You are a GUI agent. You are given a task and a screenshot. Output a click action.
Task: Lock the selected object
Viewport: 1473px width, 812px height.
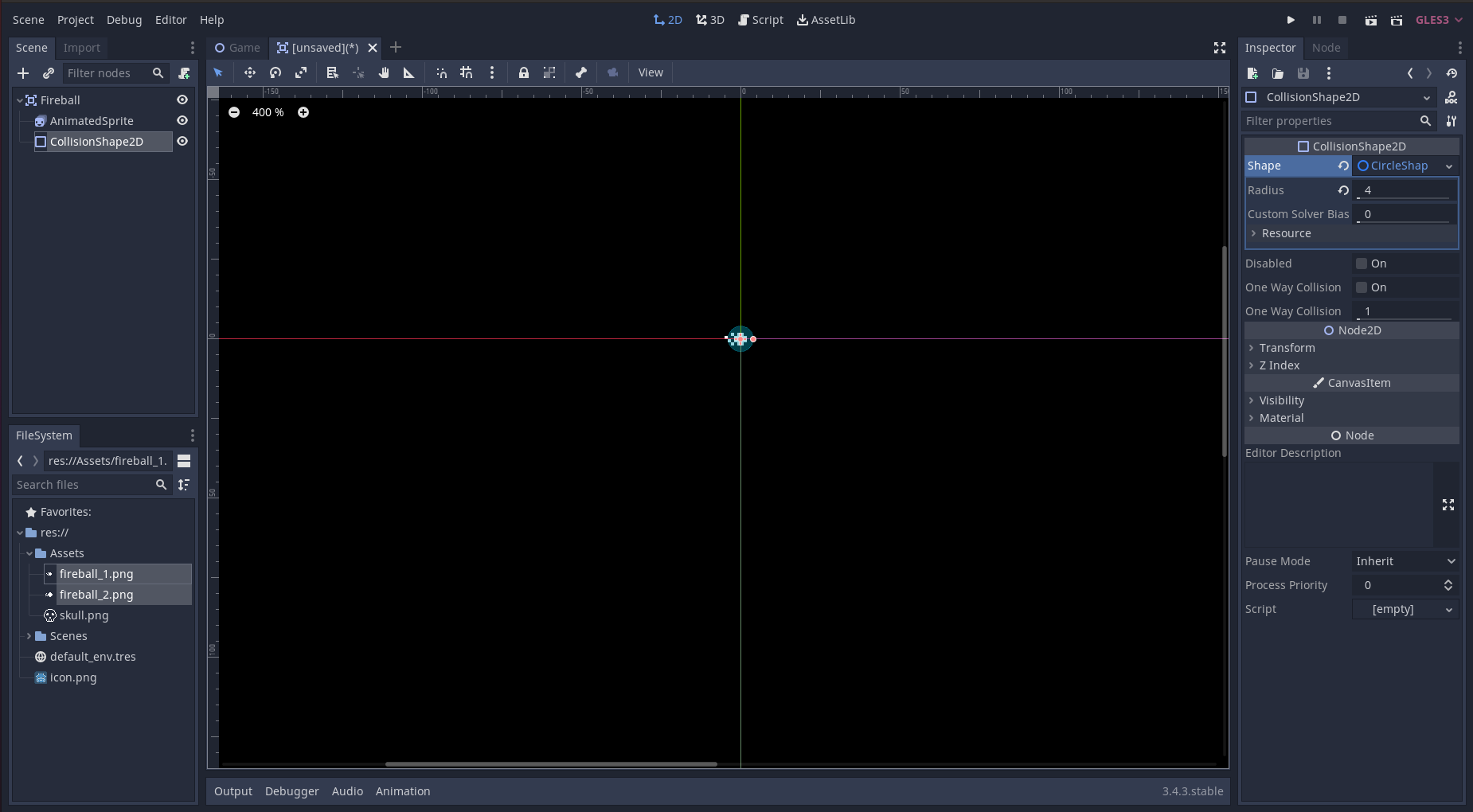[523, 72]
